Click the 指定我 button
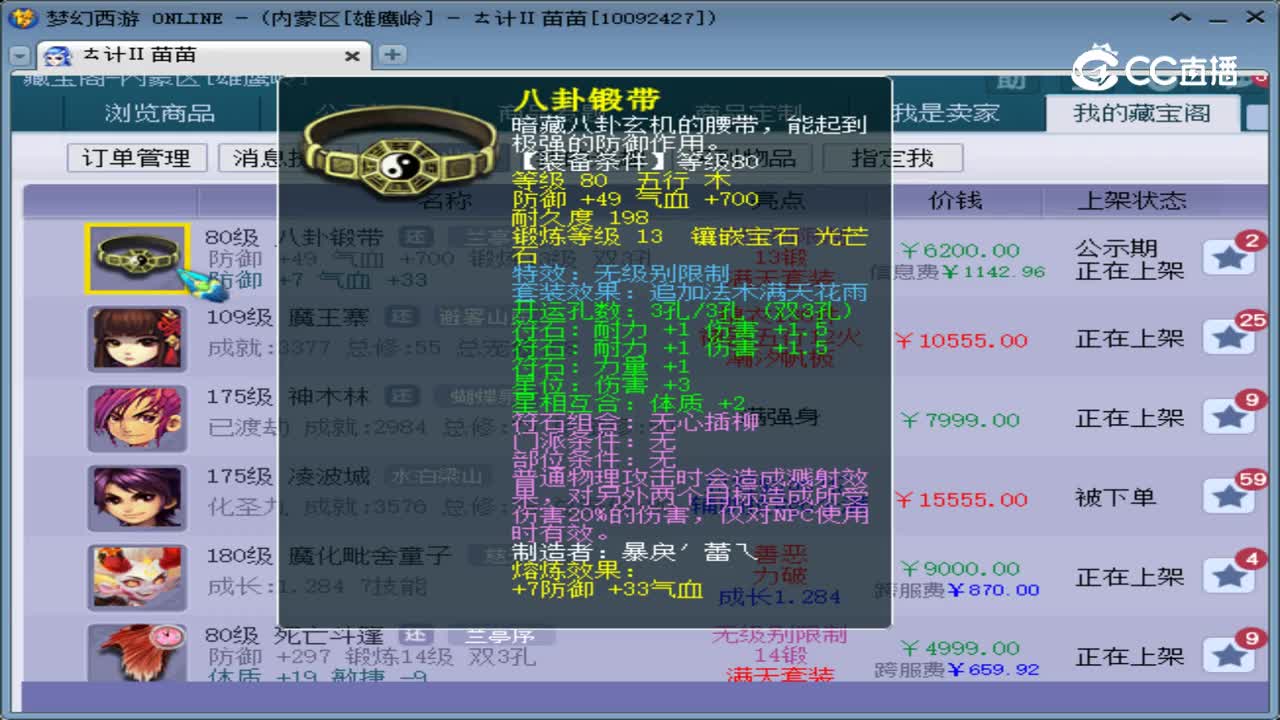This screenshot has width=1280, height=720. [x=893, y=157]
